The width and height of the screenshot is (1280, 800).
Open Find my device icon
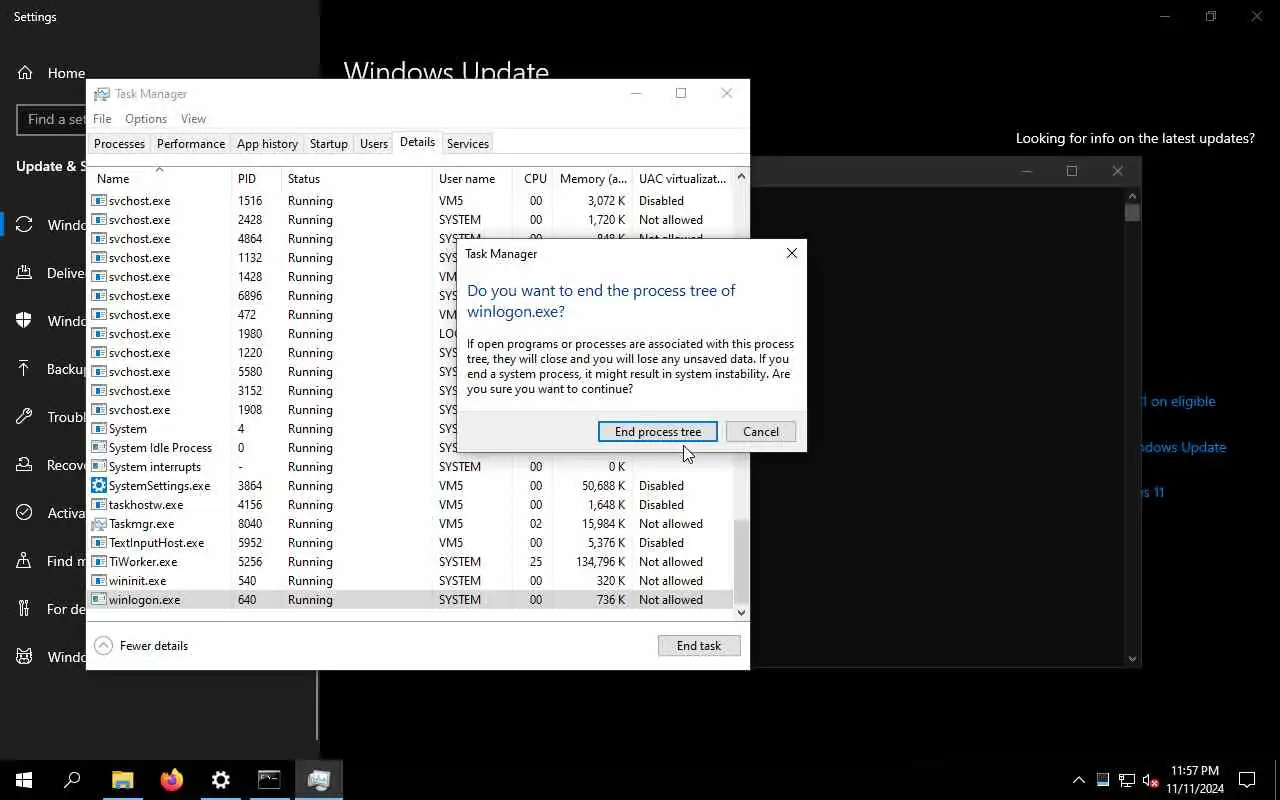25,561
